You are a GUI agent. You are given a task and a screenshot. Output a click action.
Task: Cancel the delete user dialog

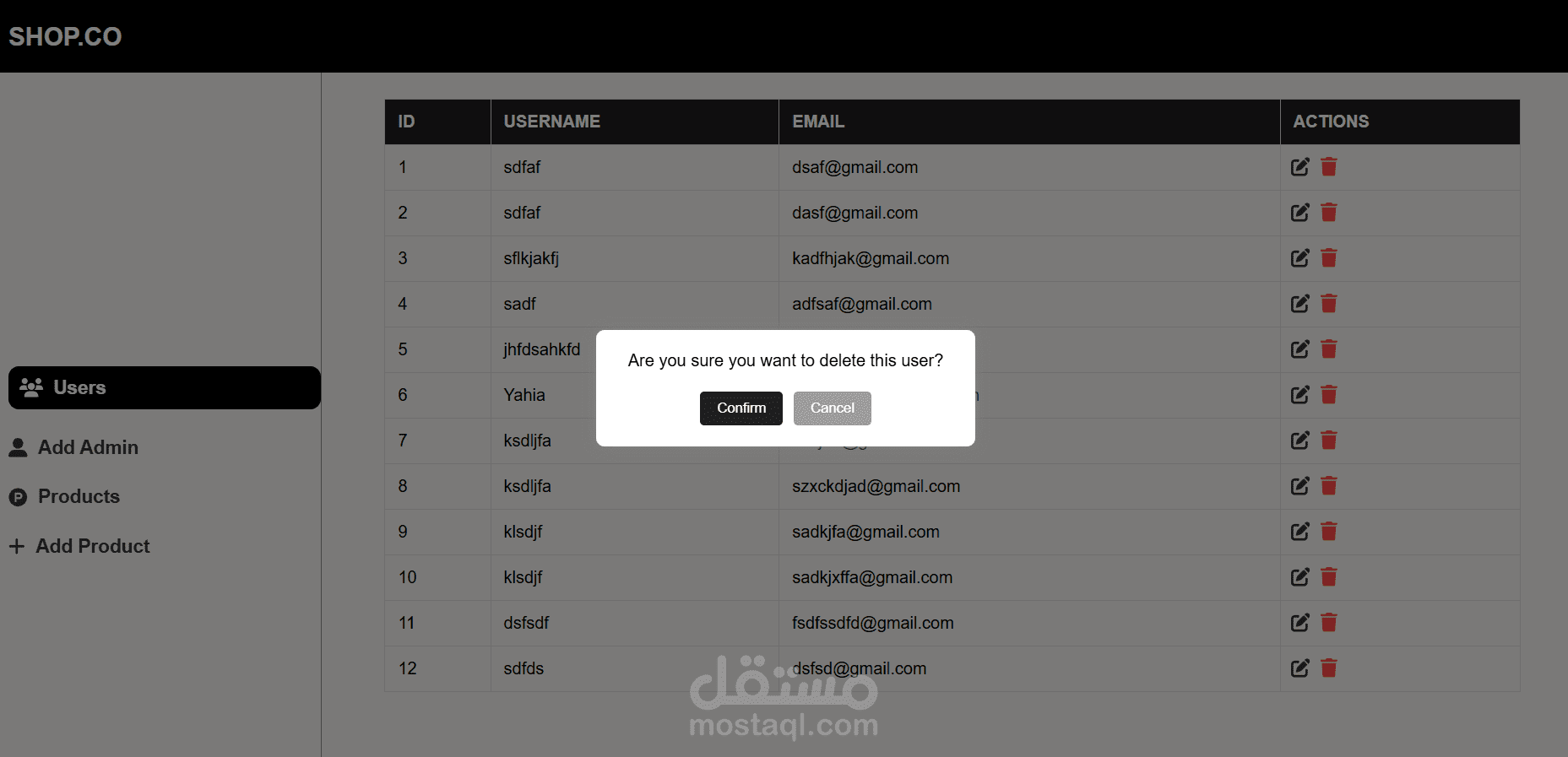832,408
